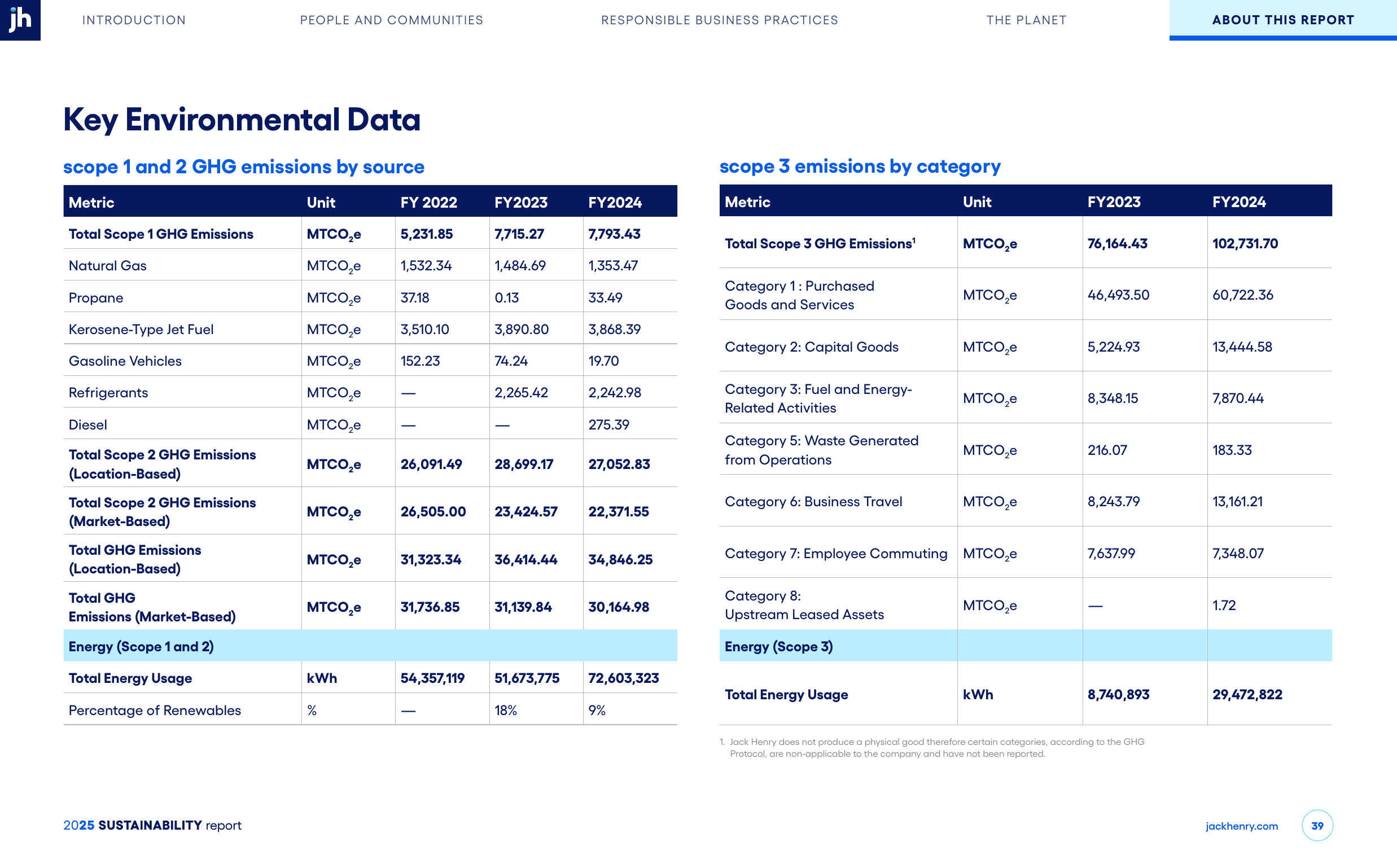This screenshot has width=1397, height=868.
Task: Select Total Scope 3 value 102,731.70
Action: coord(1245,243)
